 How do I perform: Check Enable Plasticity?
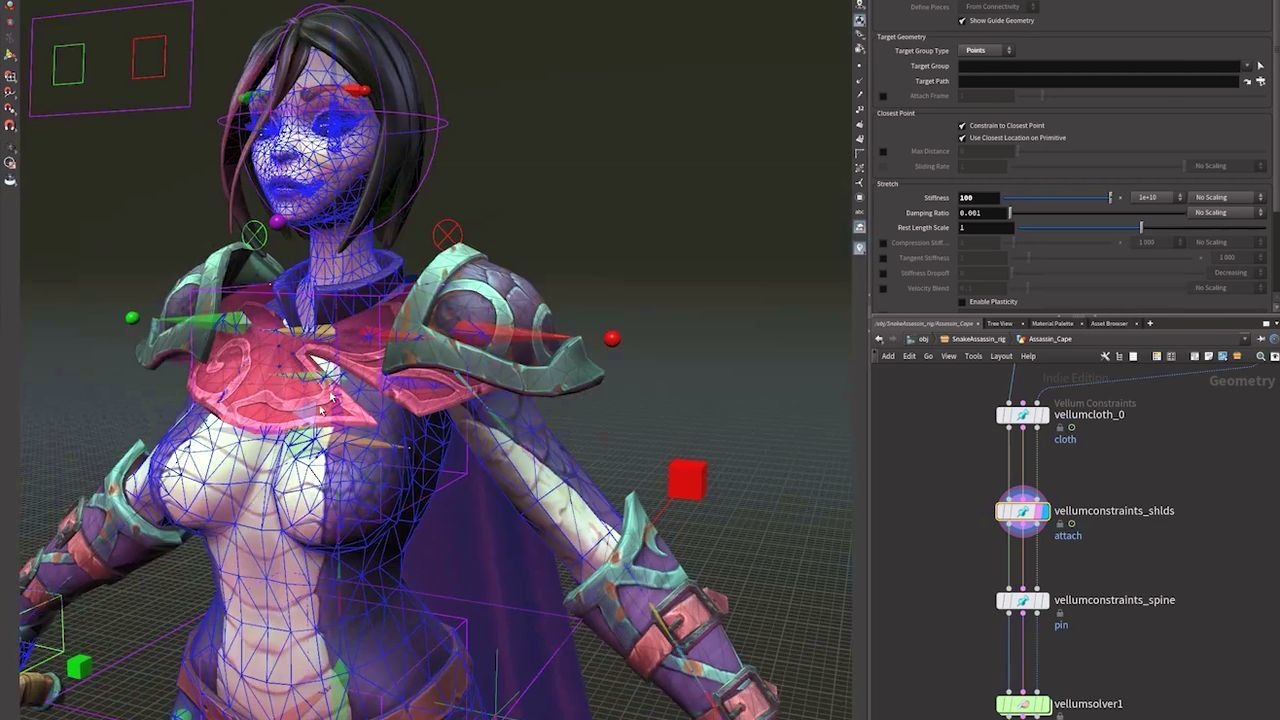pyautogui.click(x=962, y=302)
